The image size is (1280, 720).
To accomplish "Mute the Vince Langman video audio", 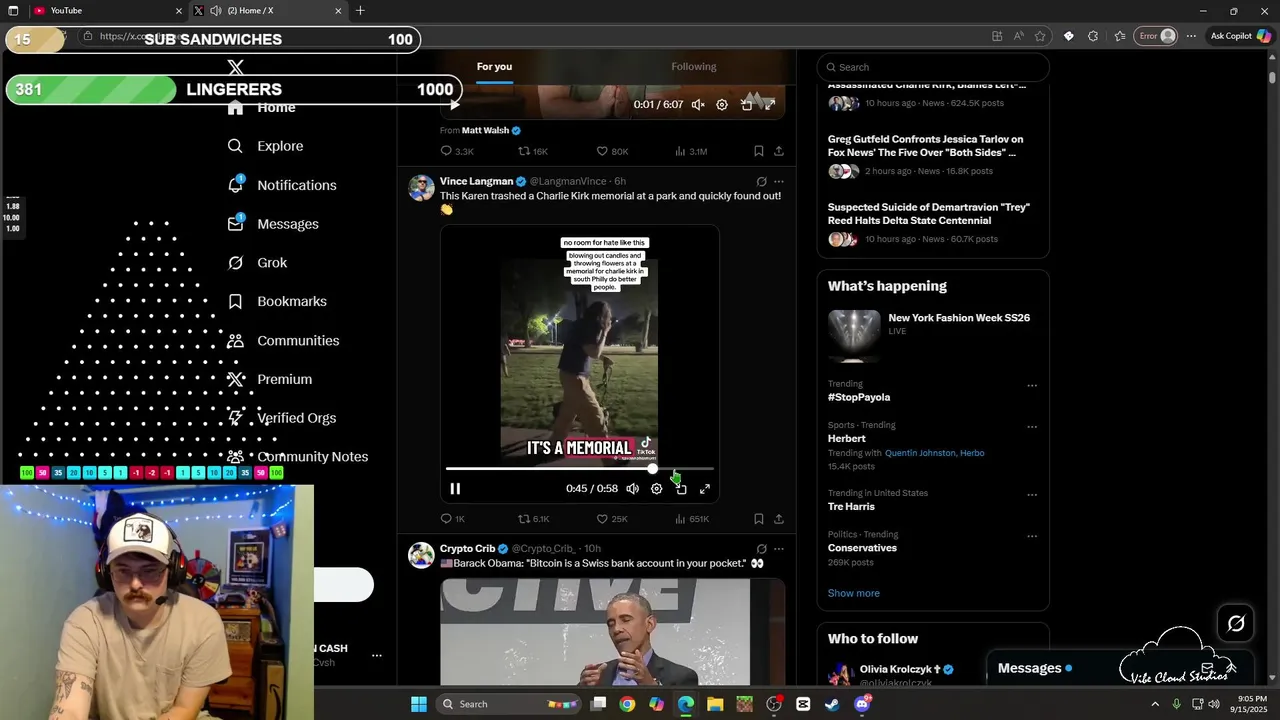I will 632,489.
